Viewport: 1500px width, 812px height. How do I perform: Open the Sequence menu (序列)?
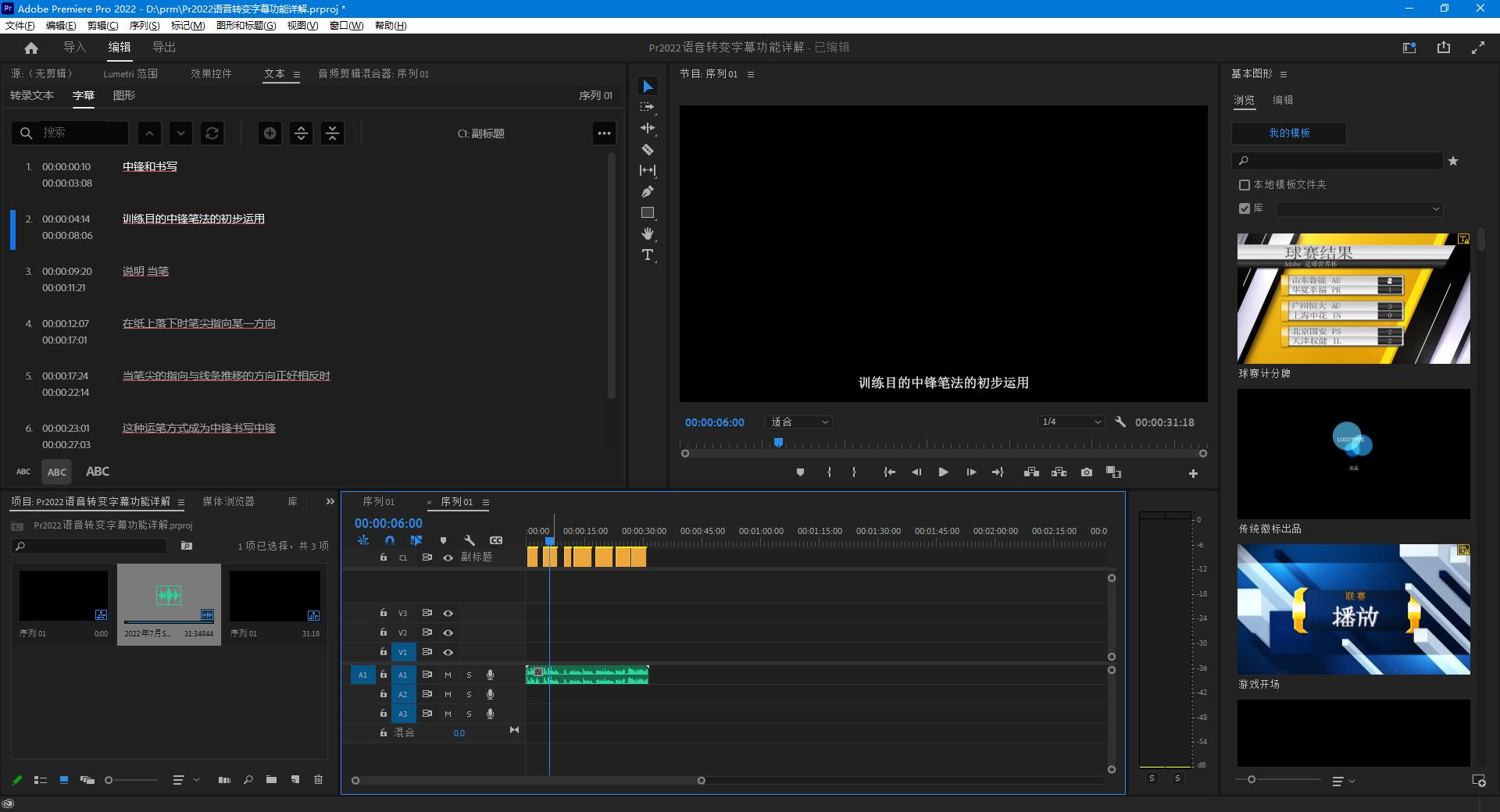[144, 25]
